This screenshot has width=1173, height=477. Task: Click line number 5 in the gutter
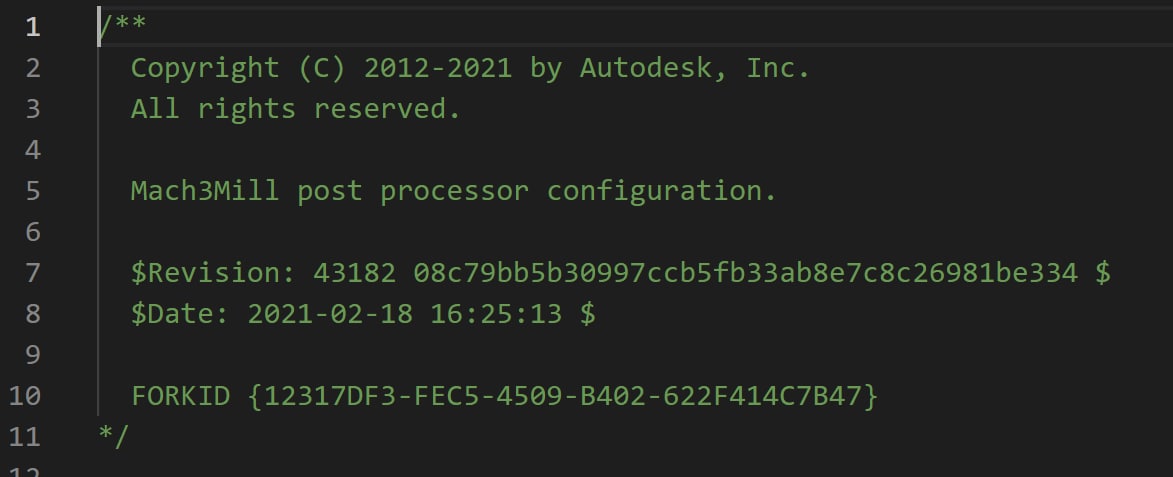(33, 191)
